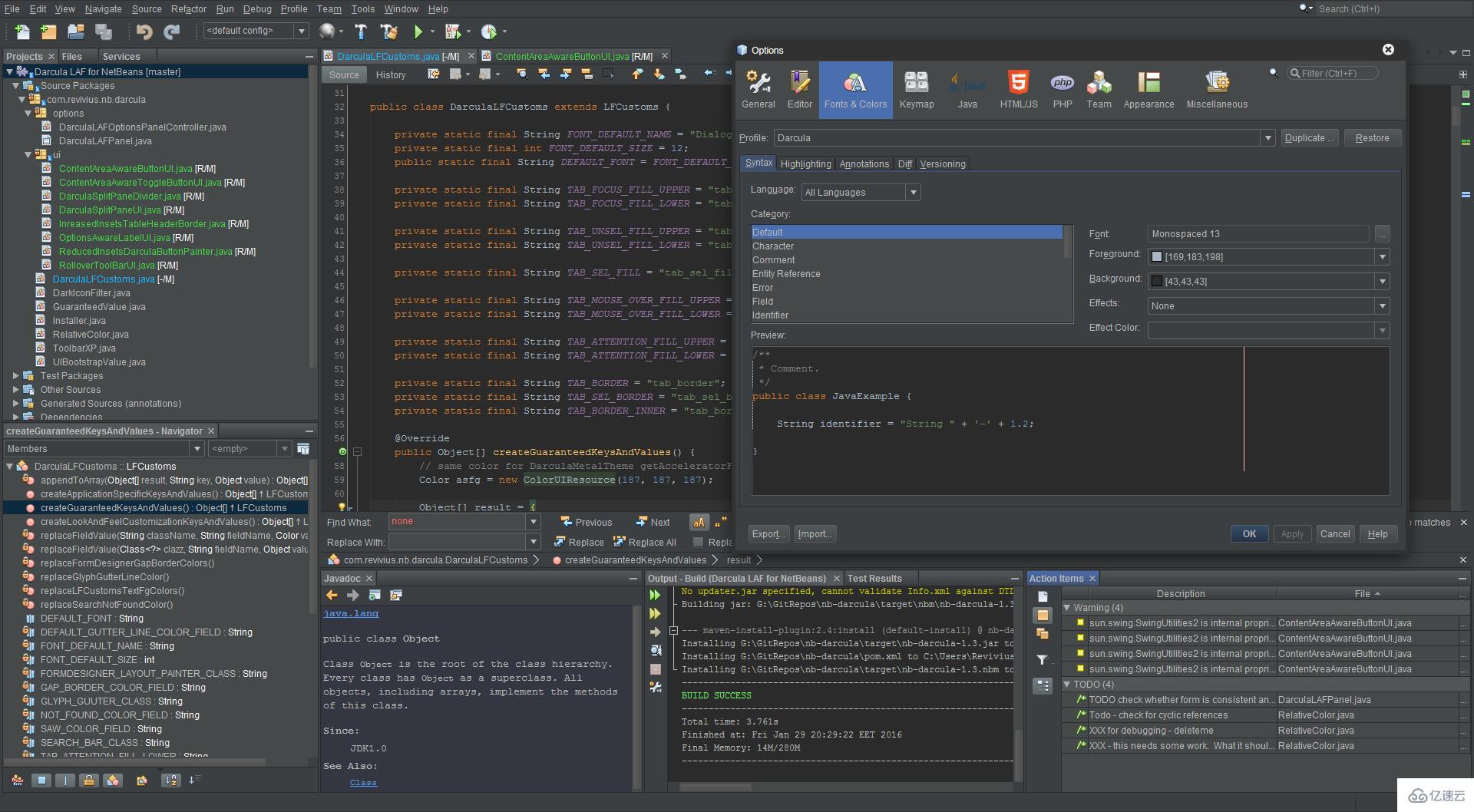Click the Find Selection magnifier in editor toolbar
Screen dimensions: 1474x812
[522, 74]
